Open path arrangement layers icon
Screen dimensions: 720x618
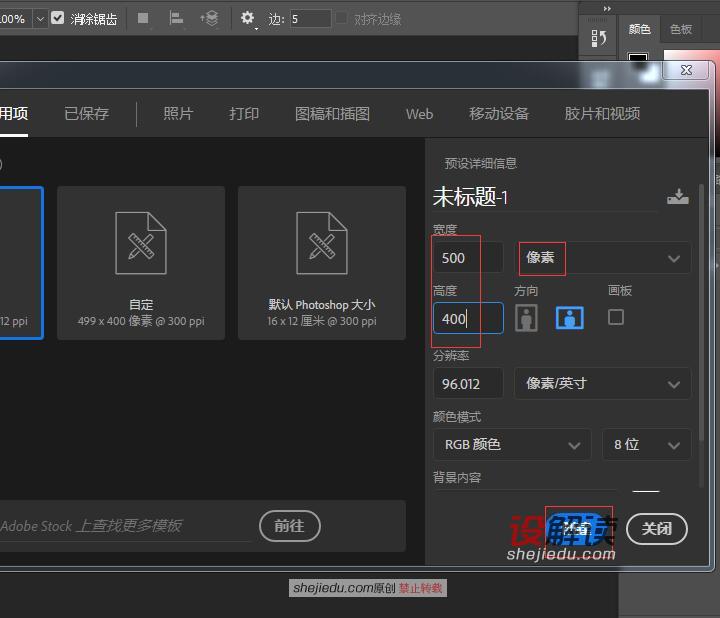[x=209, y=18]
